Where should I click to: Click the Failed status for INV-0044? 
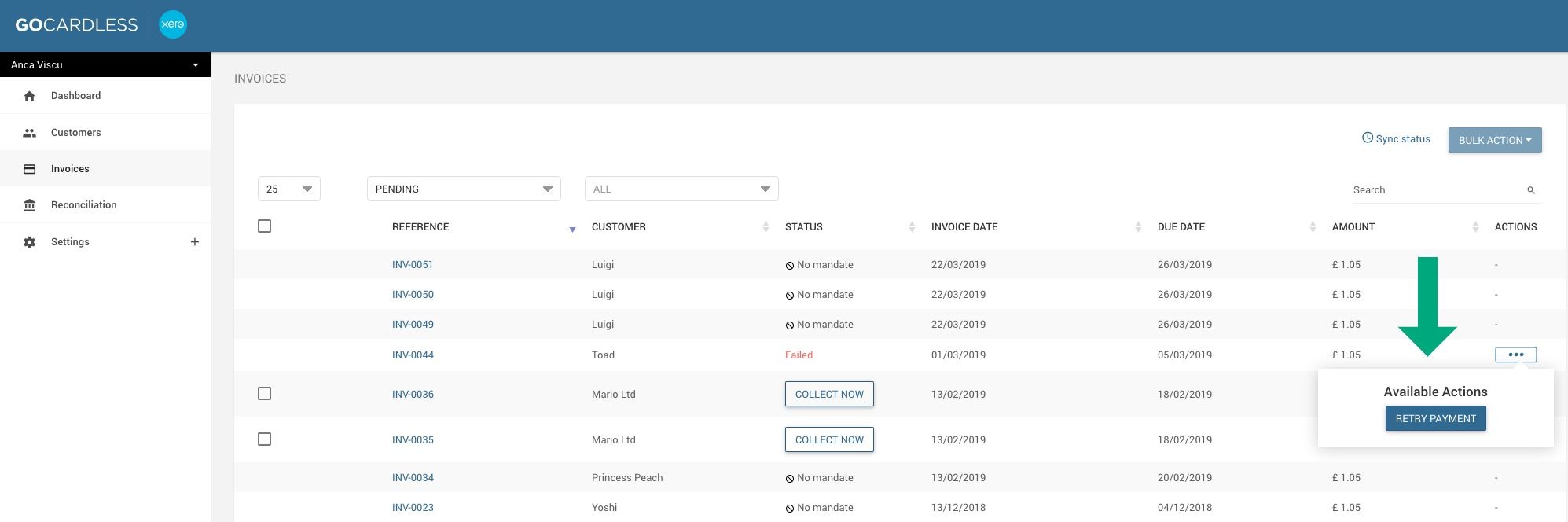799,355
